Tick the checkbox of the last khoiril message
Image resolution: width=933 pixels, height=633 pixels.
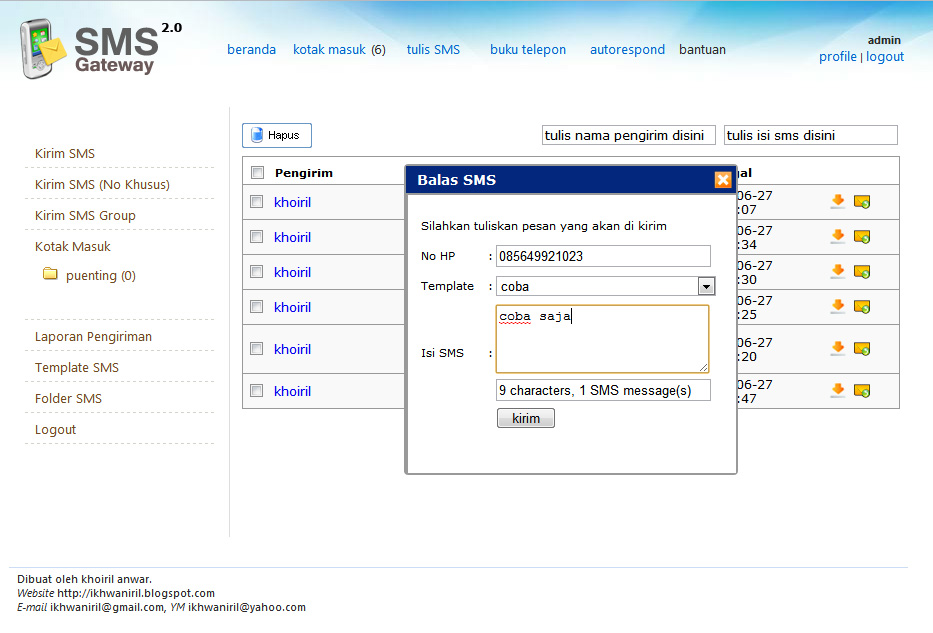(257, 391)
